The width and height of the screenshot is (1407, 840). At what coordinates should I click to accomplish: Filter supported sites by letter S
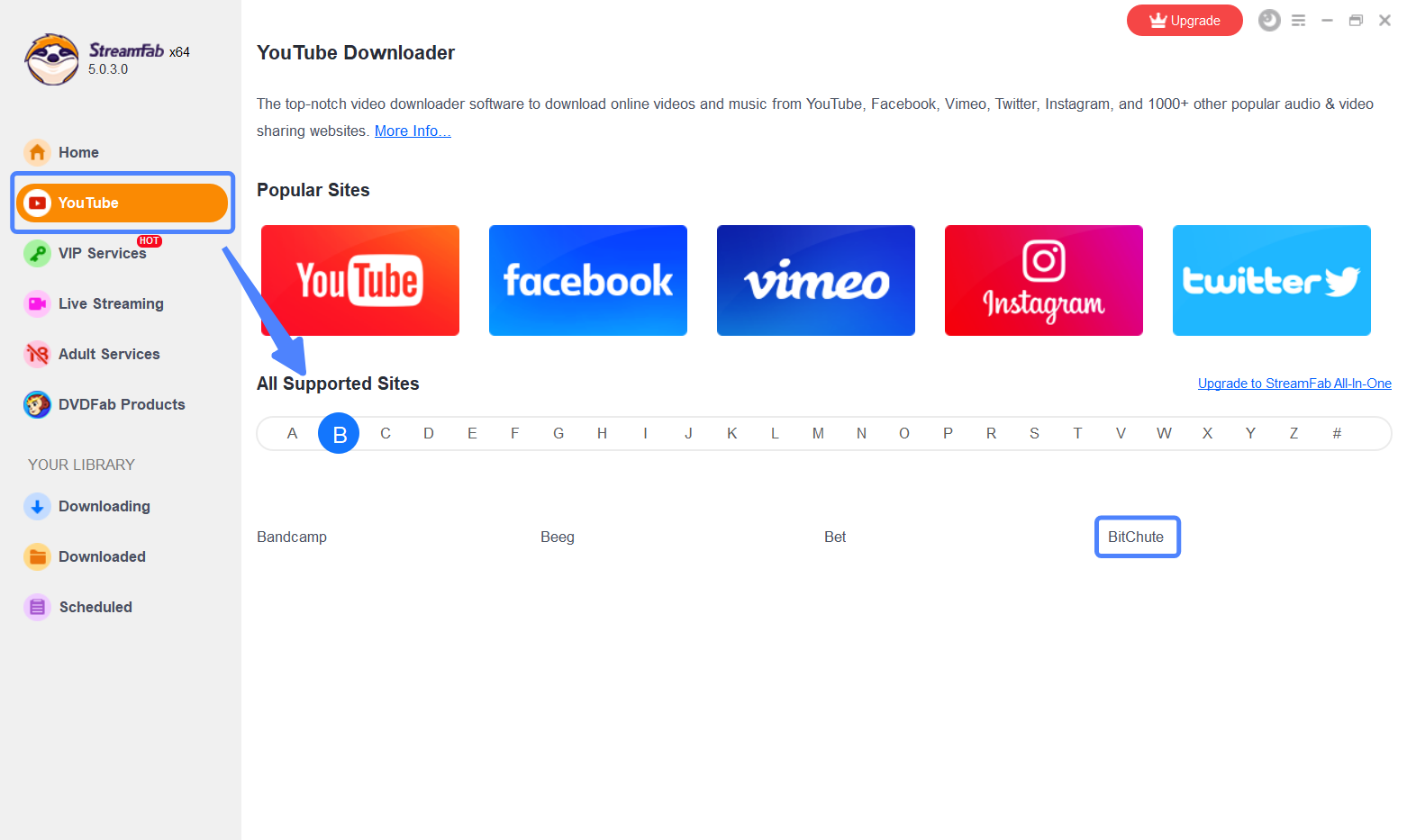(x=1034, y=433)
